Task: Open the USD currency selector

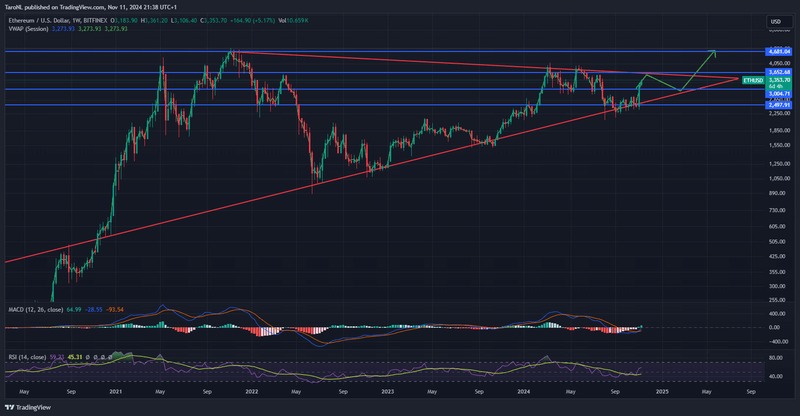Action: [x=779, y=21]
